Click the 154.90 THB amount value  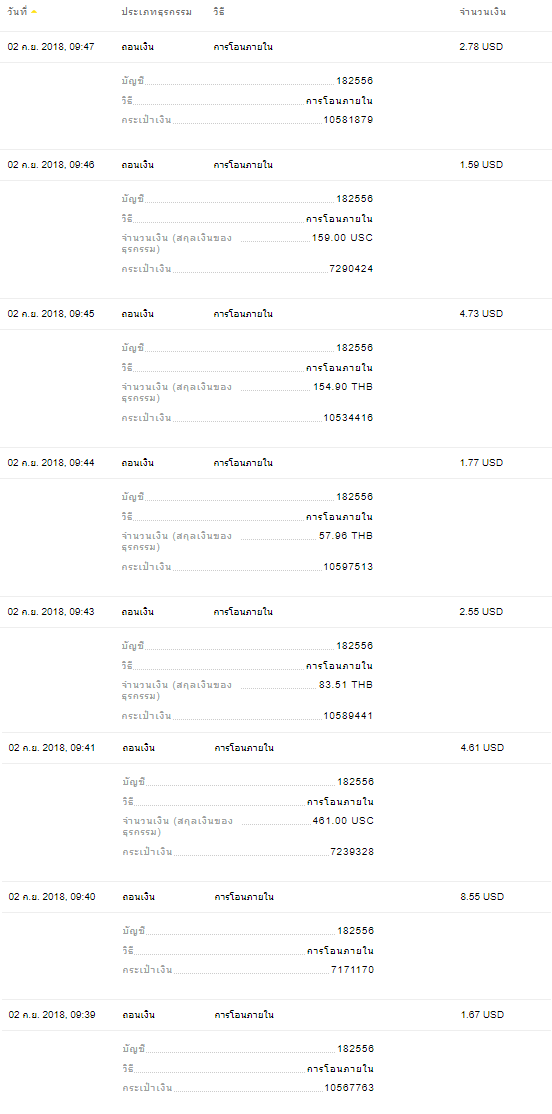point(343,386)
